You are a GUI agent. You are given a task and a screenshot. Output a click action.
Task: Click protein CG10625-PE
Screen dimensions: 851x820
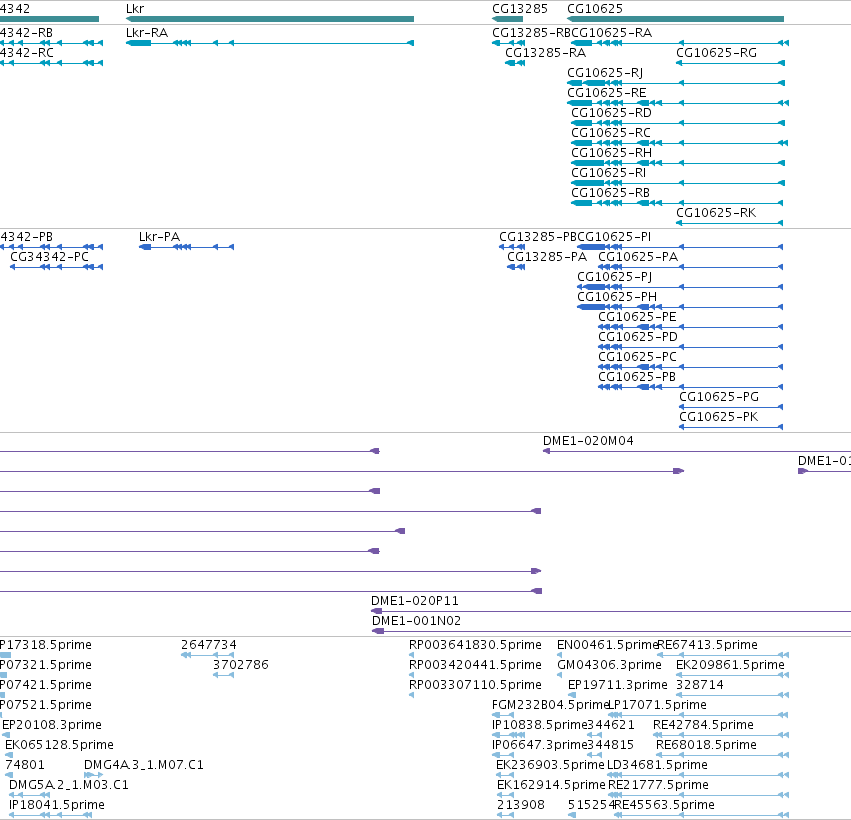click(x=690, y=327)
